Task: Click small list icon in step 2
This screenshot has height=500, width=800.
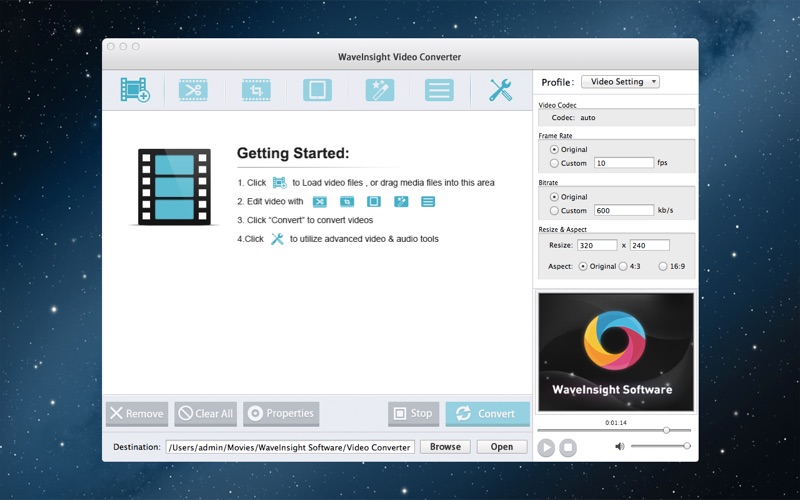Action: point(428,202)
